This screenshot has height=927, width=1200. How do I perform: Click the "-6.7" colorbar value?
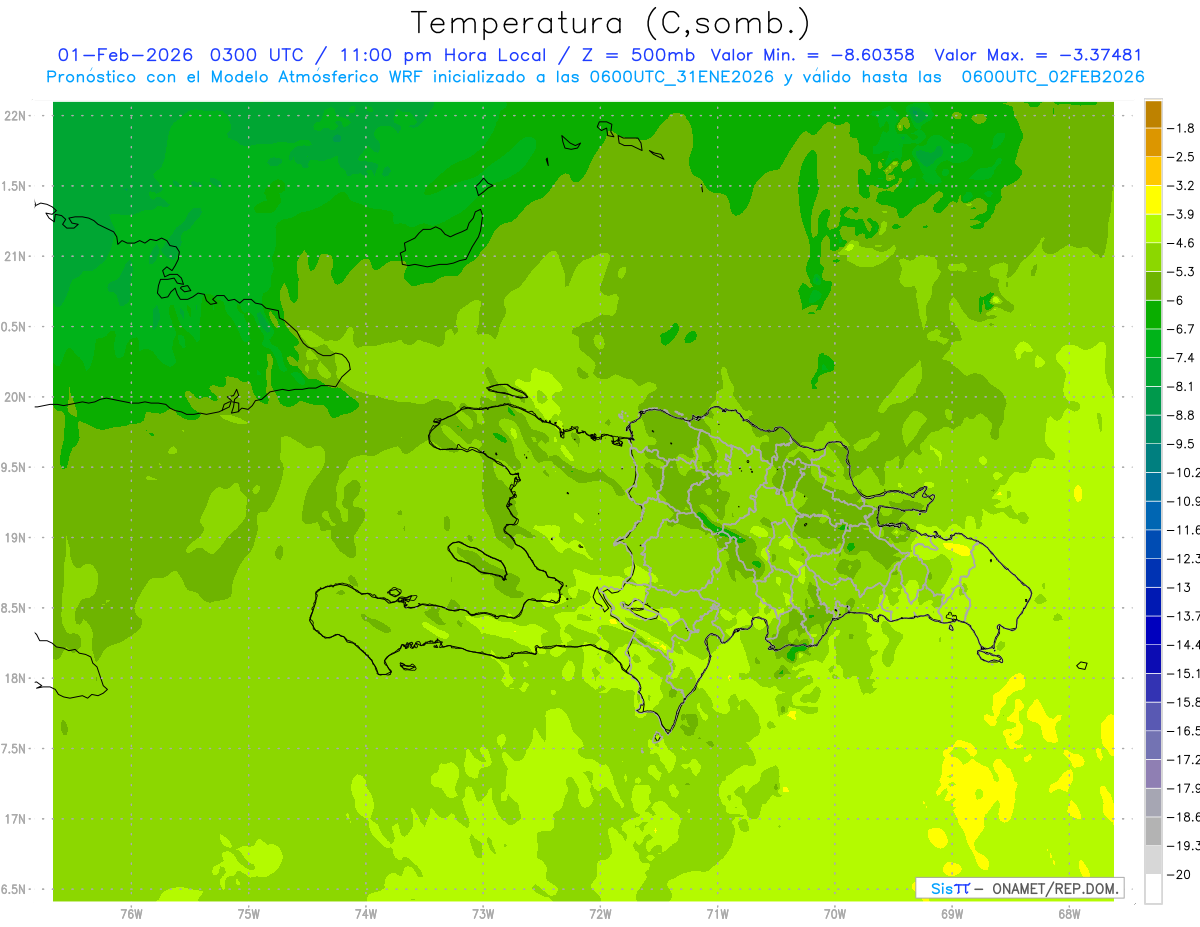point(1181,329)
